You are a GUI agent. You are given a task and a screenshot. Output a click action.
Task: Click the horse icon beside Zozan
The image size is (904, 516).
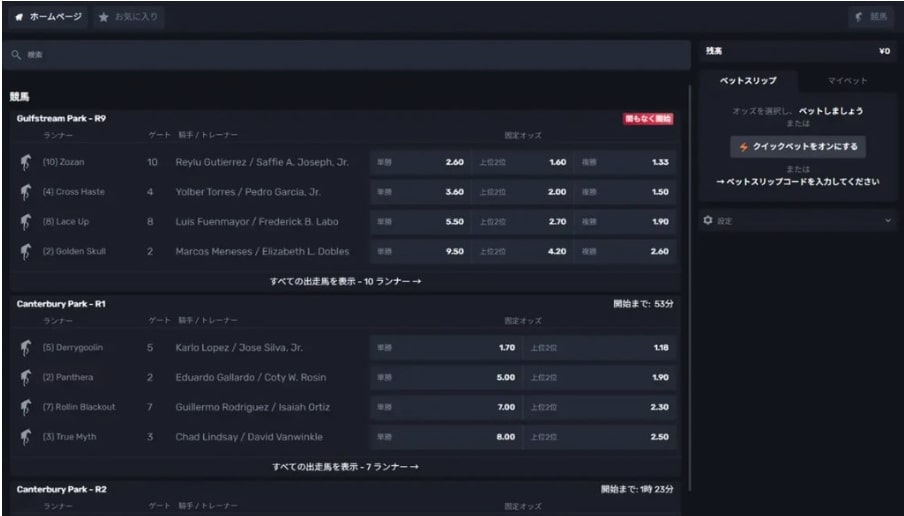[25, 163]
